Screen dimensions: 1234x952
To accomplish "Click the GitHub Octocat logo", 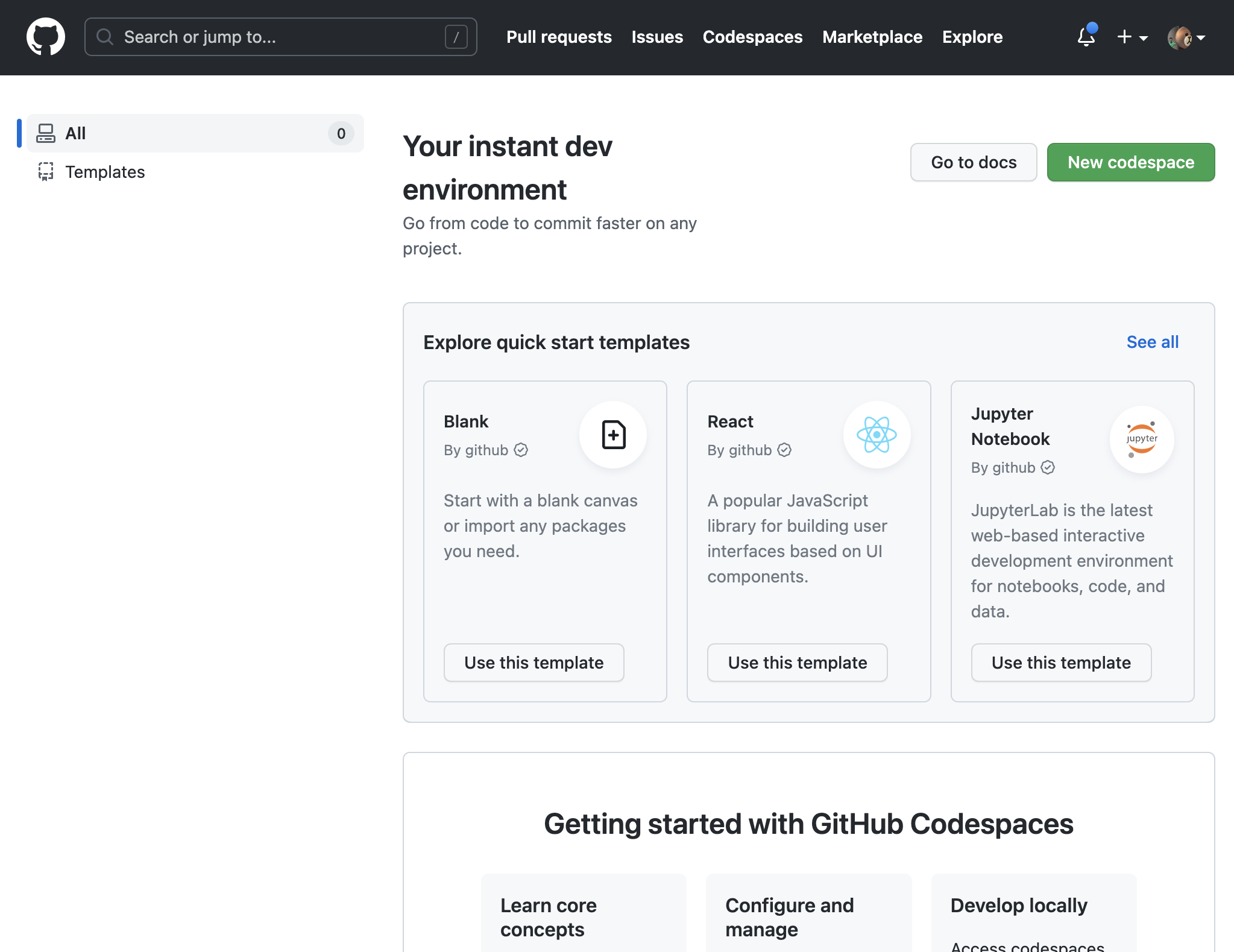I will coord(46,37).
